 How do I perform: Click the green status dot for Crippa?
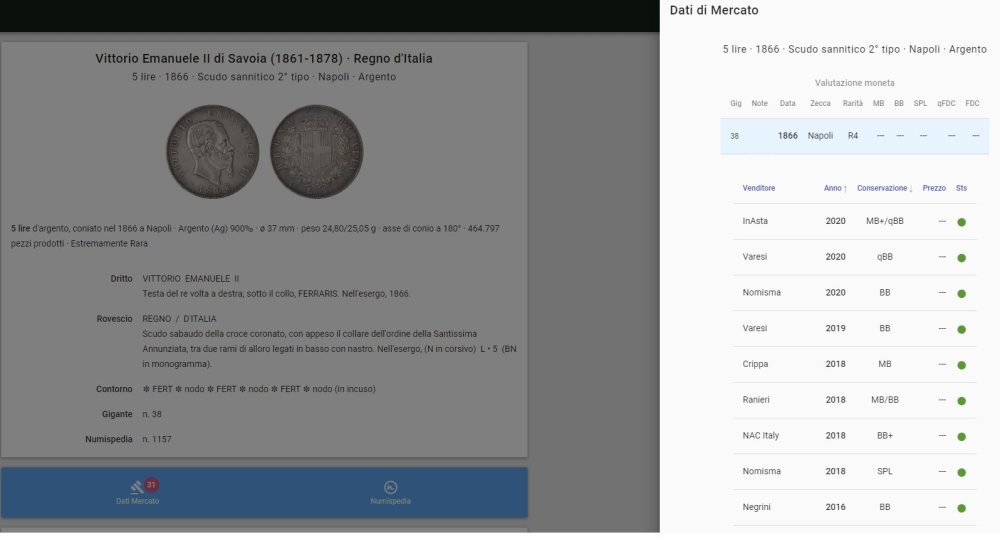[x=961, y=365]
